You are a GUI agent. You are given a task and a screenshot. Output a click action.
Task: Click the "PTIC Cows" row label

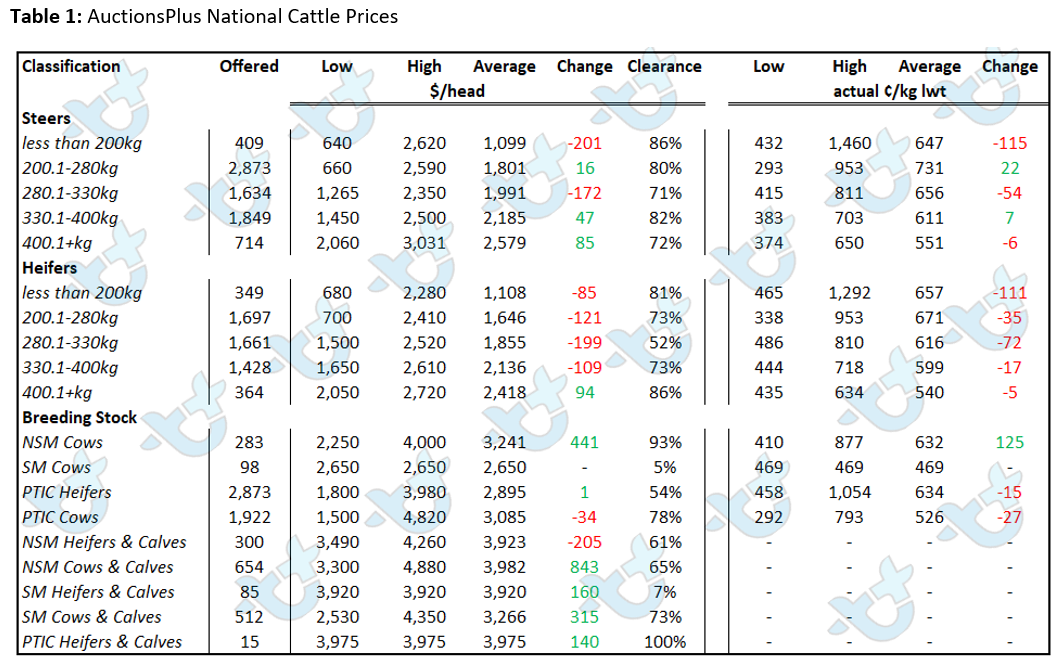(60, 518)
